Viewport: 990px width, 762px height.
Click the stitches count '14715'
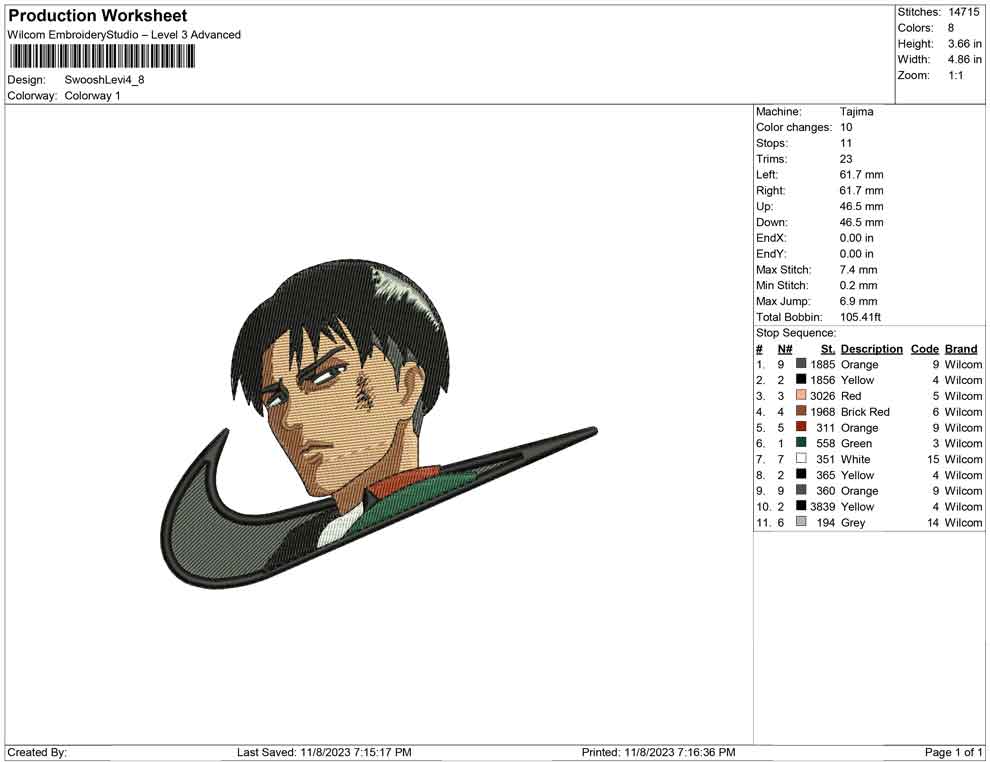[963, 12]
